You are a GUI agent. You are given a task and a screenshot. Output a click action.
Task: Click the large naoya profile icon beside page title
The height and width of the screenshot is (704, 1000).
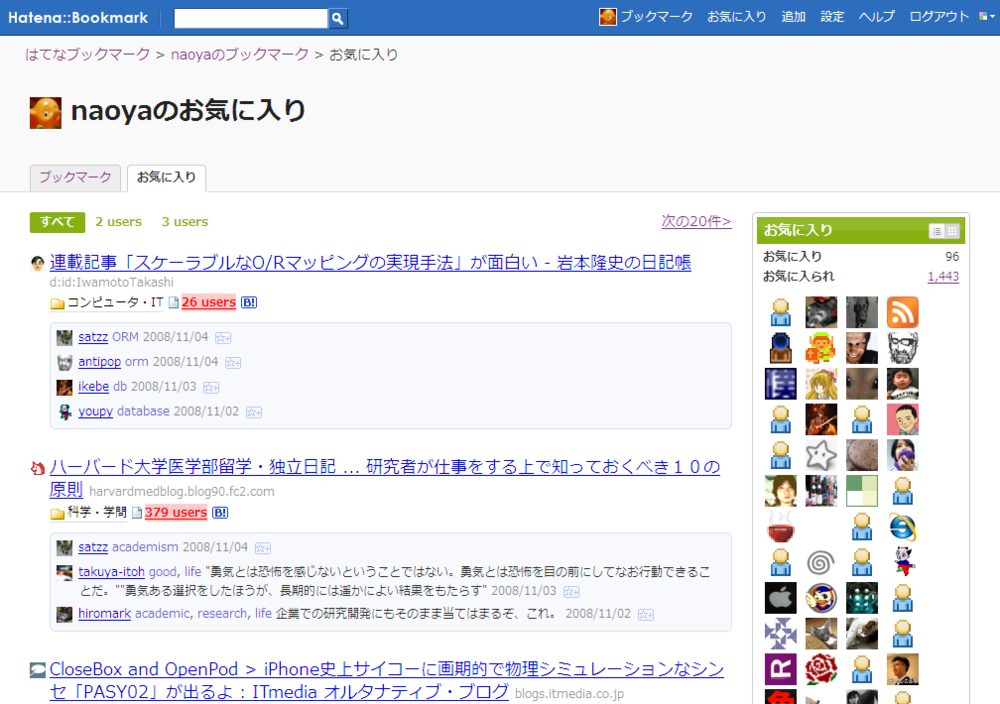tap(46, 113)
